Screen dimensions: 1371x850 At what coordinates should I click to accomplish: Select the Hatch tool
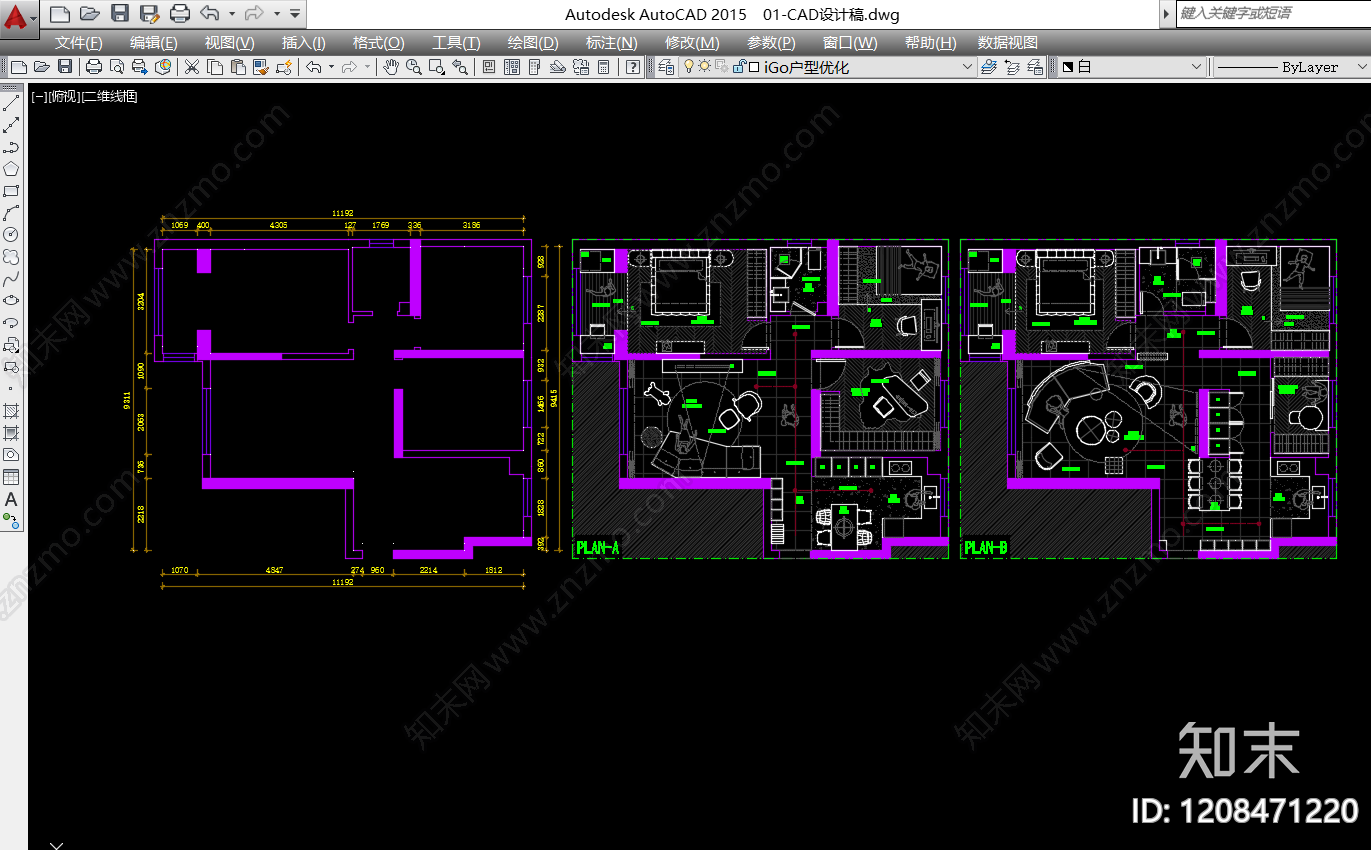[12, 411]
